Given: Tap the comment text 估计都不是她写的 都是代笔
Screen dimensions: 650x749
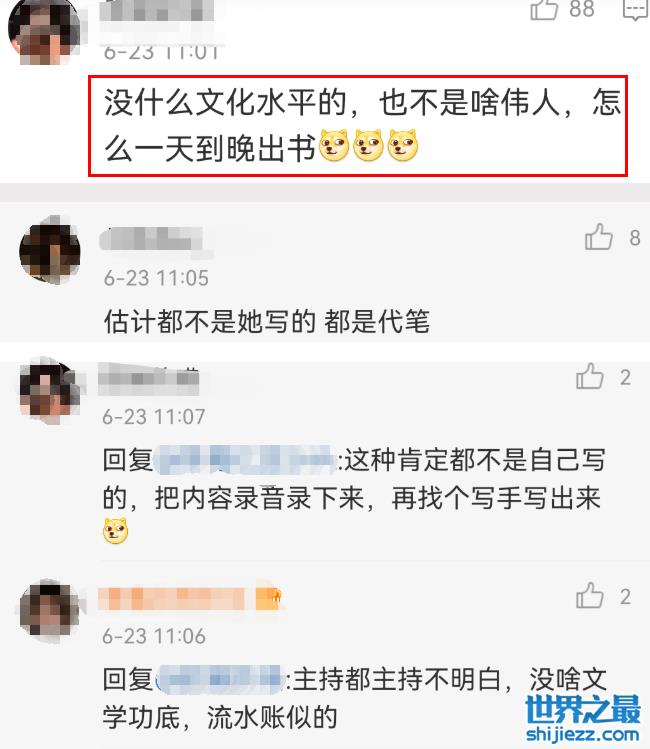Looking at the screenshot, I should (x=266, y=321).
